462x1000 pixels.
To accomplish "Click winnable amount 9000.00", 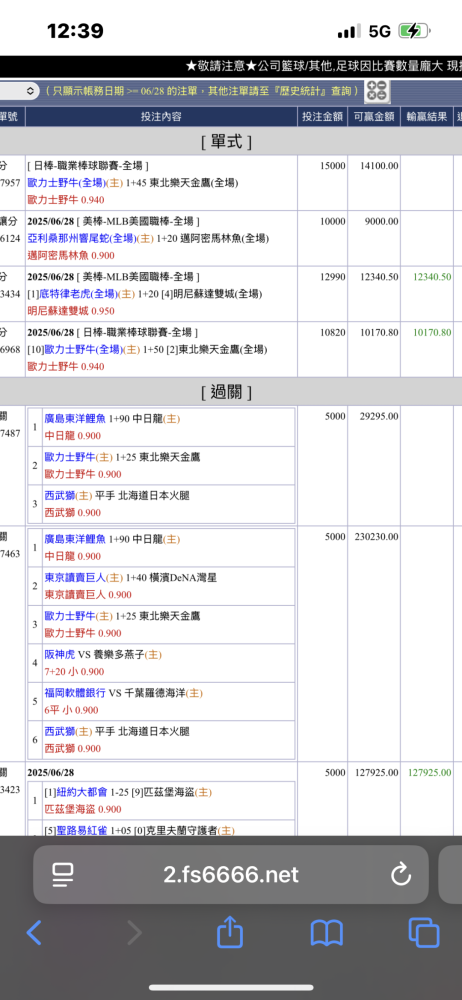I will 382,221.
